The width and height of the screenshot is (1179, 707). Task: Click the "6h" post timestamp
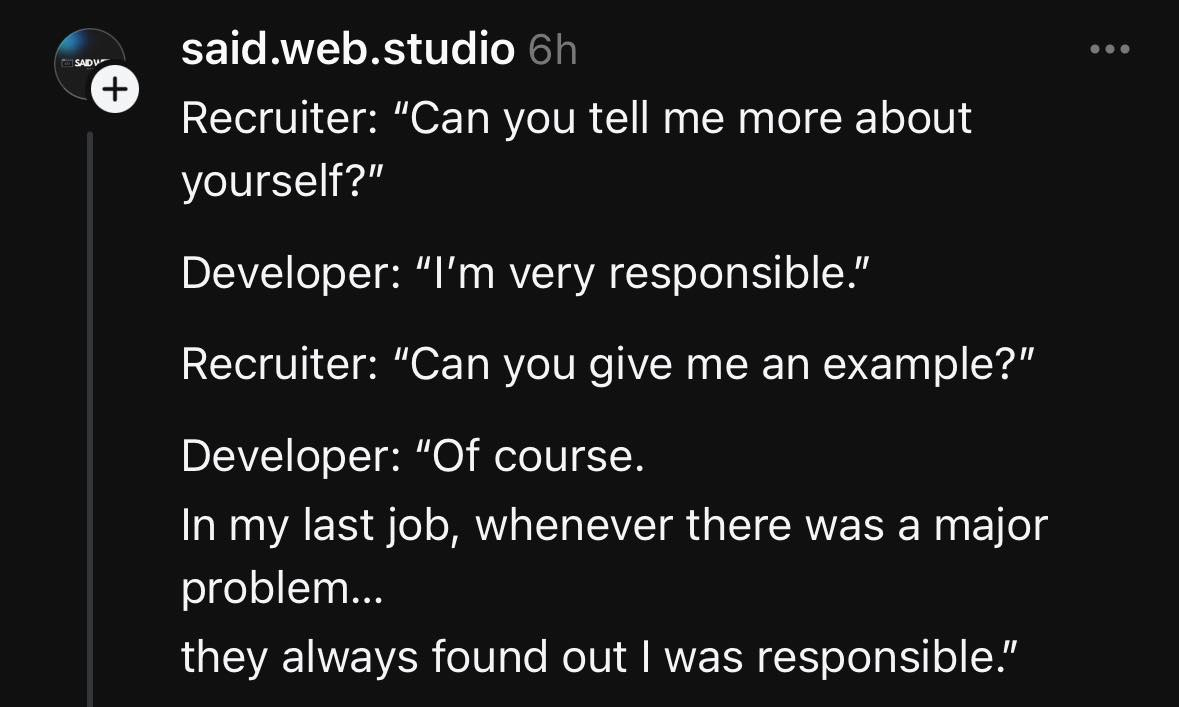[x=553, y=49]
